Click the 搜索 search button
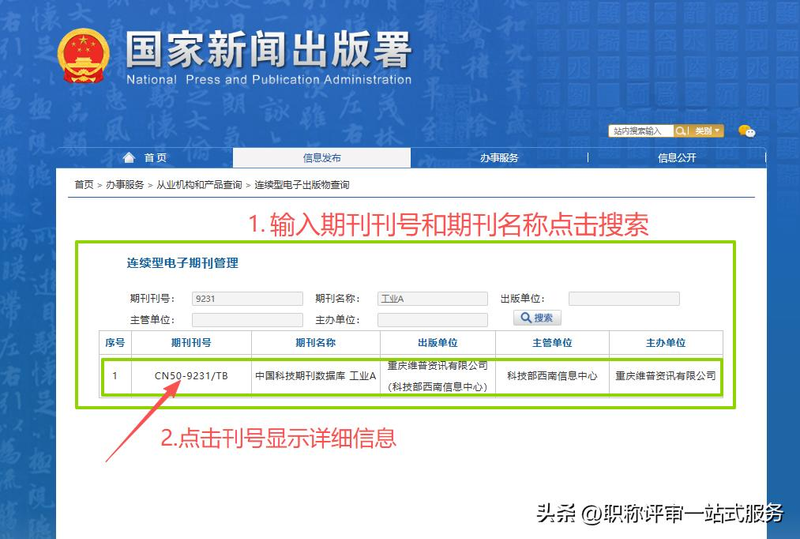Viewport: 800px width, 539px height. pyautogui.click(x=537, y=317)
